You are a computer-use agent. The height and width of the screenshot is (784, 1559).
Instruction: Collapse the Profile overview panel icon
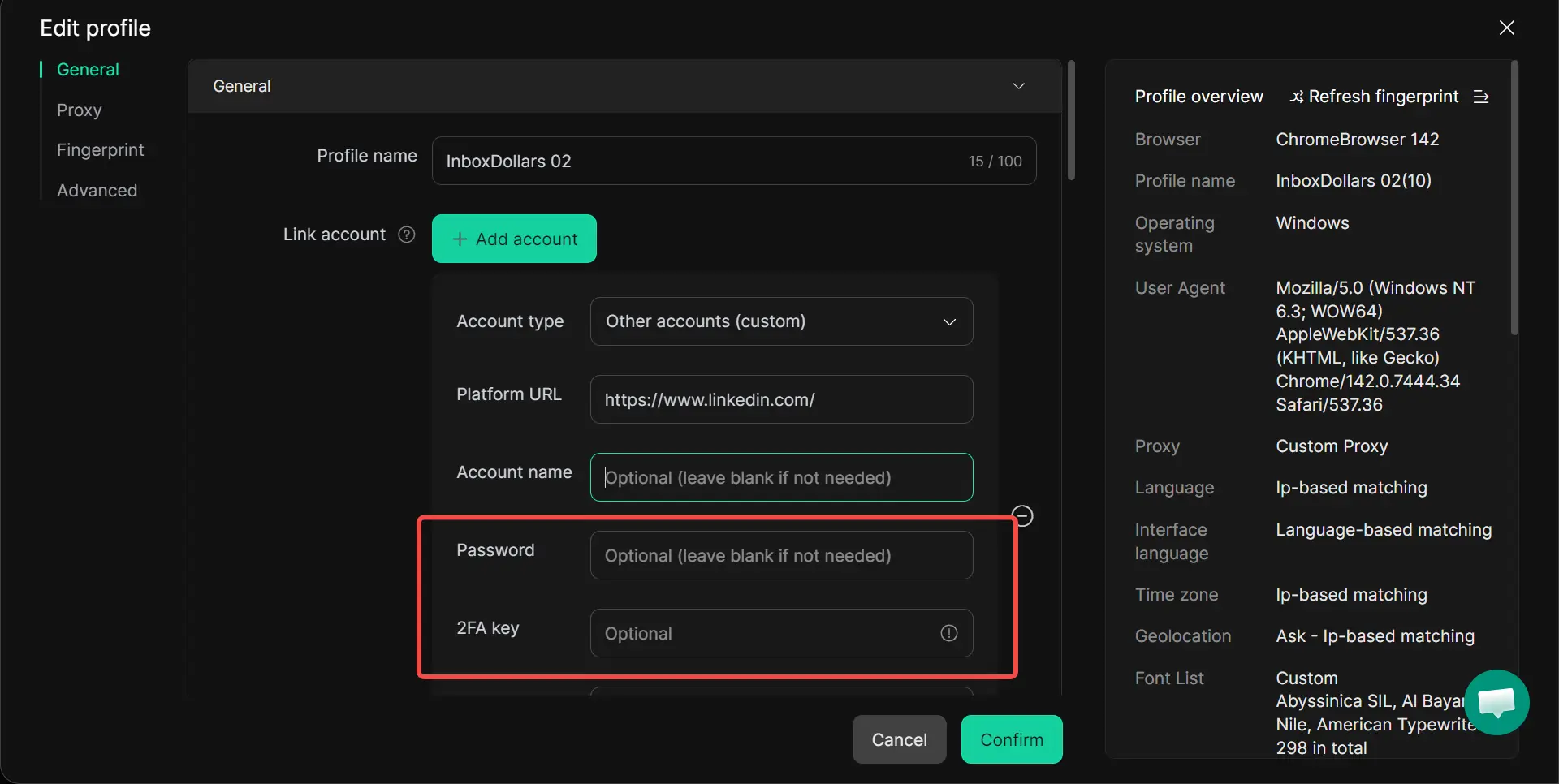1481,97
